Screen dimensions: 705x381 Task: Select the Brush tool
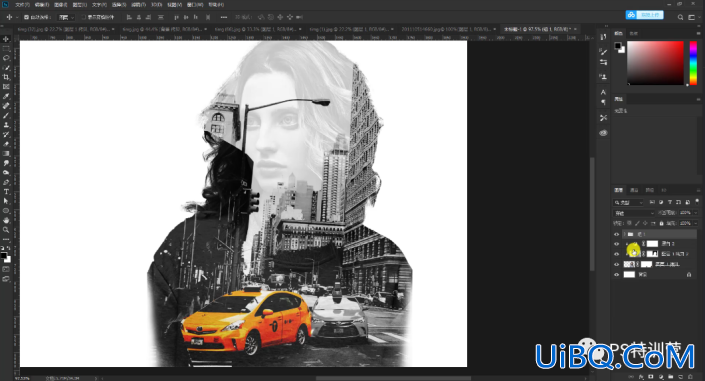(x=6, y=115)
